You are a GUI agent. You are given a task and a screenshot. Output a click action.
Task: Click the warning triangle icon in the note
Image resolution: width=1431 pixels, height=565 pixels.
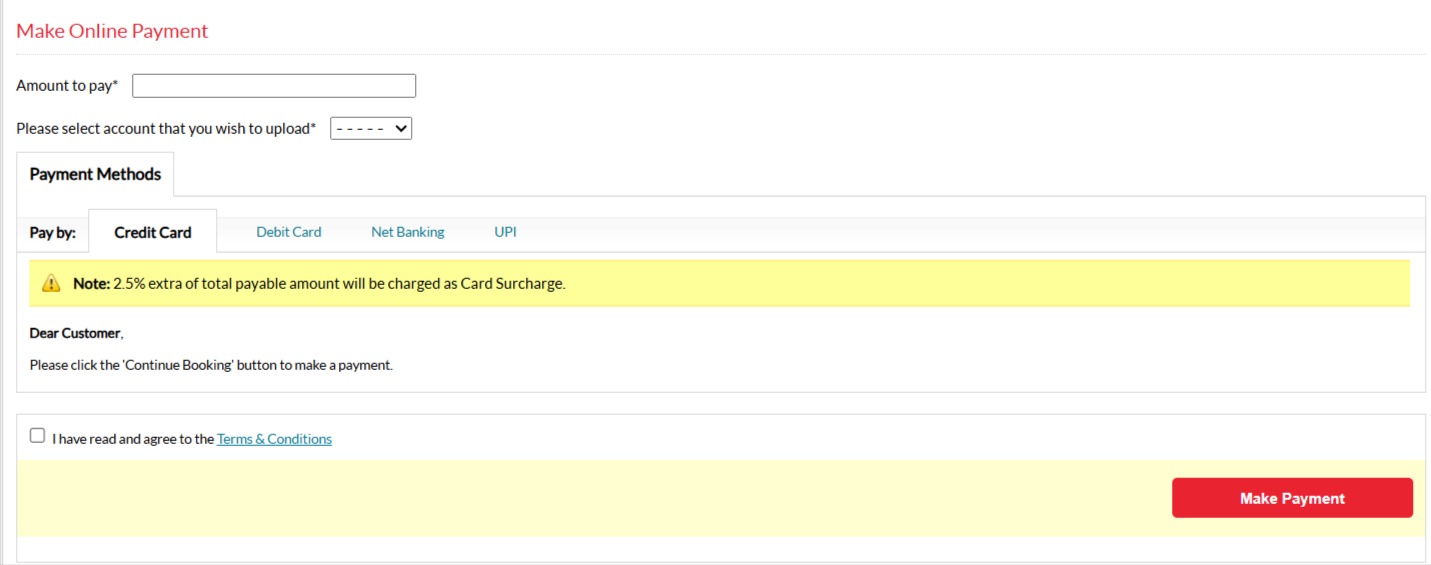(51, 284)
